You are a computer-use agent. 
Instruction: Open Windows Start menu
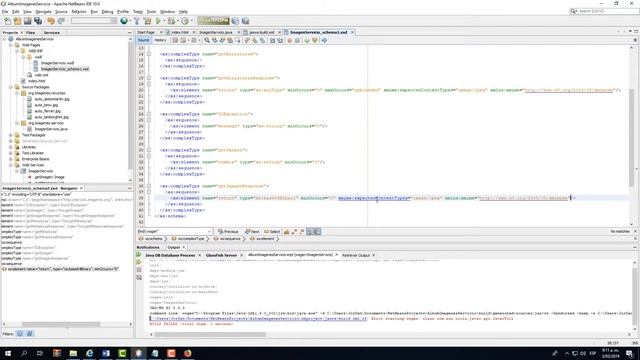tap(8, 353)
